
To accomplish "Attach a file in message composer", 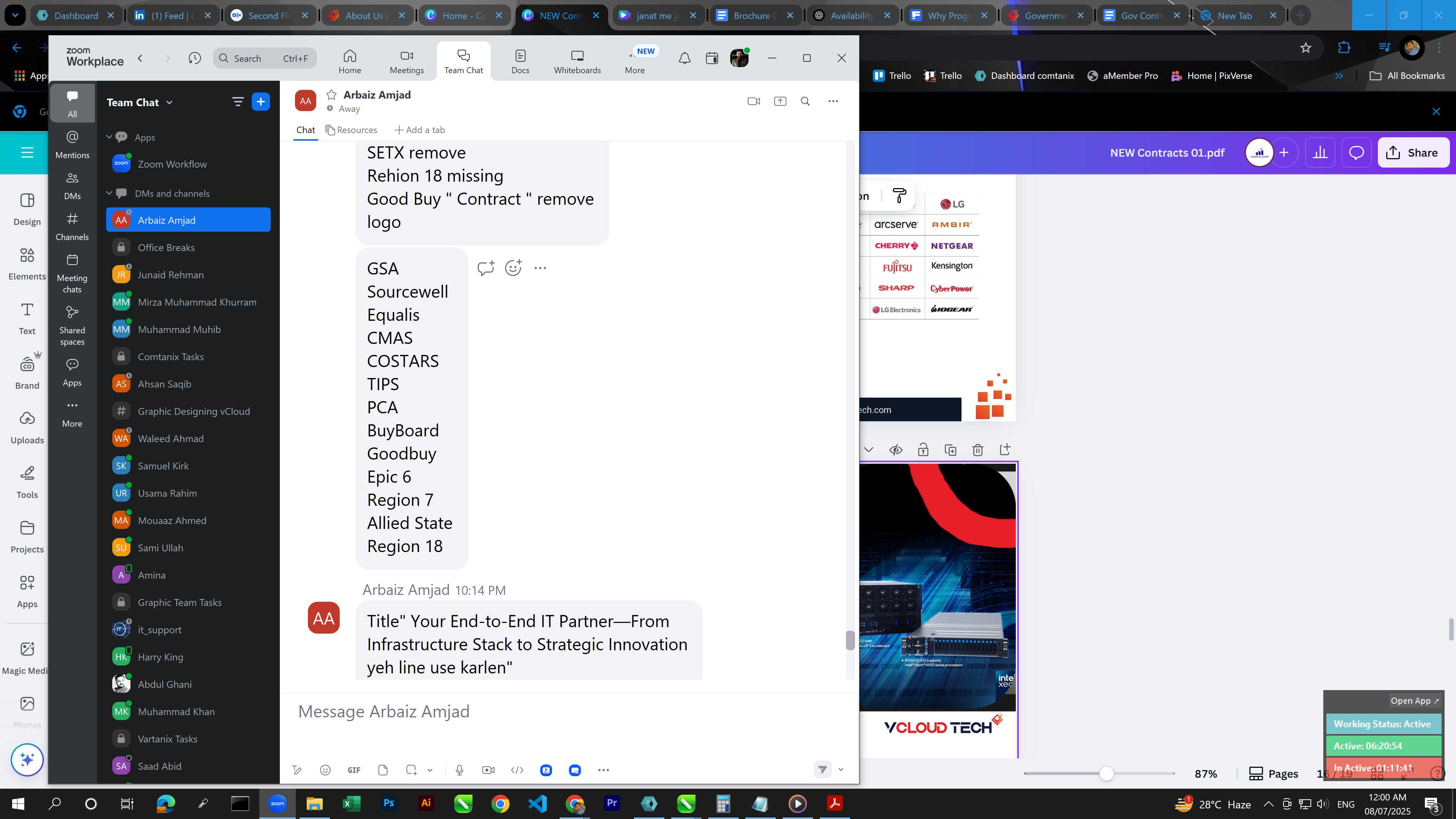I will [383, 770].
